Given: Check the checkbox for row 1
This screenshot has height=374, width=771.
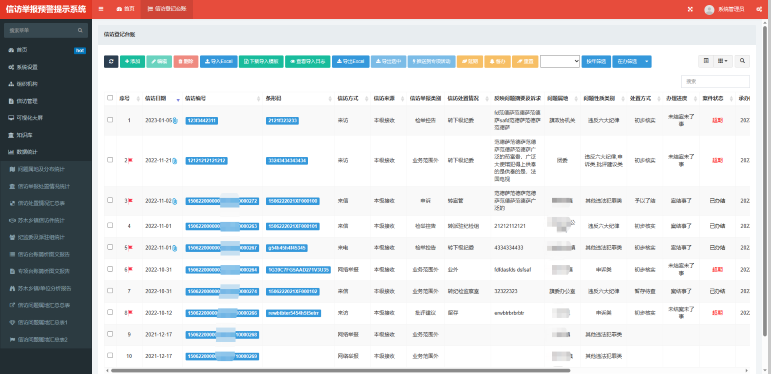Looking at the screenshot, I should tap(110, 119).
